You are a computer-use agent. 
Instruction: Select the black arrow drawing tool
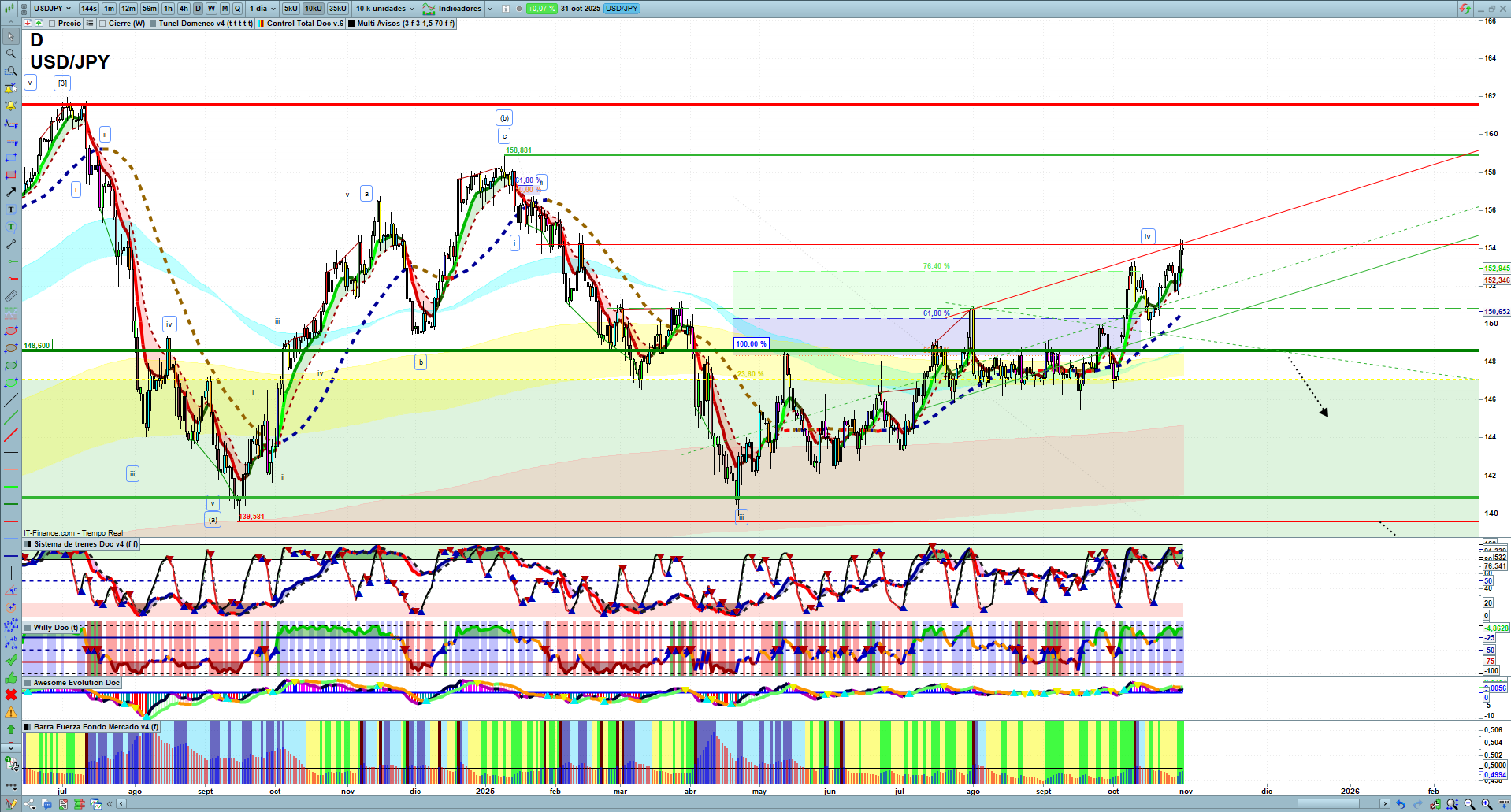coord(11,192)
